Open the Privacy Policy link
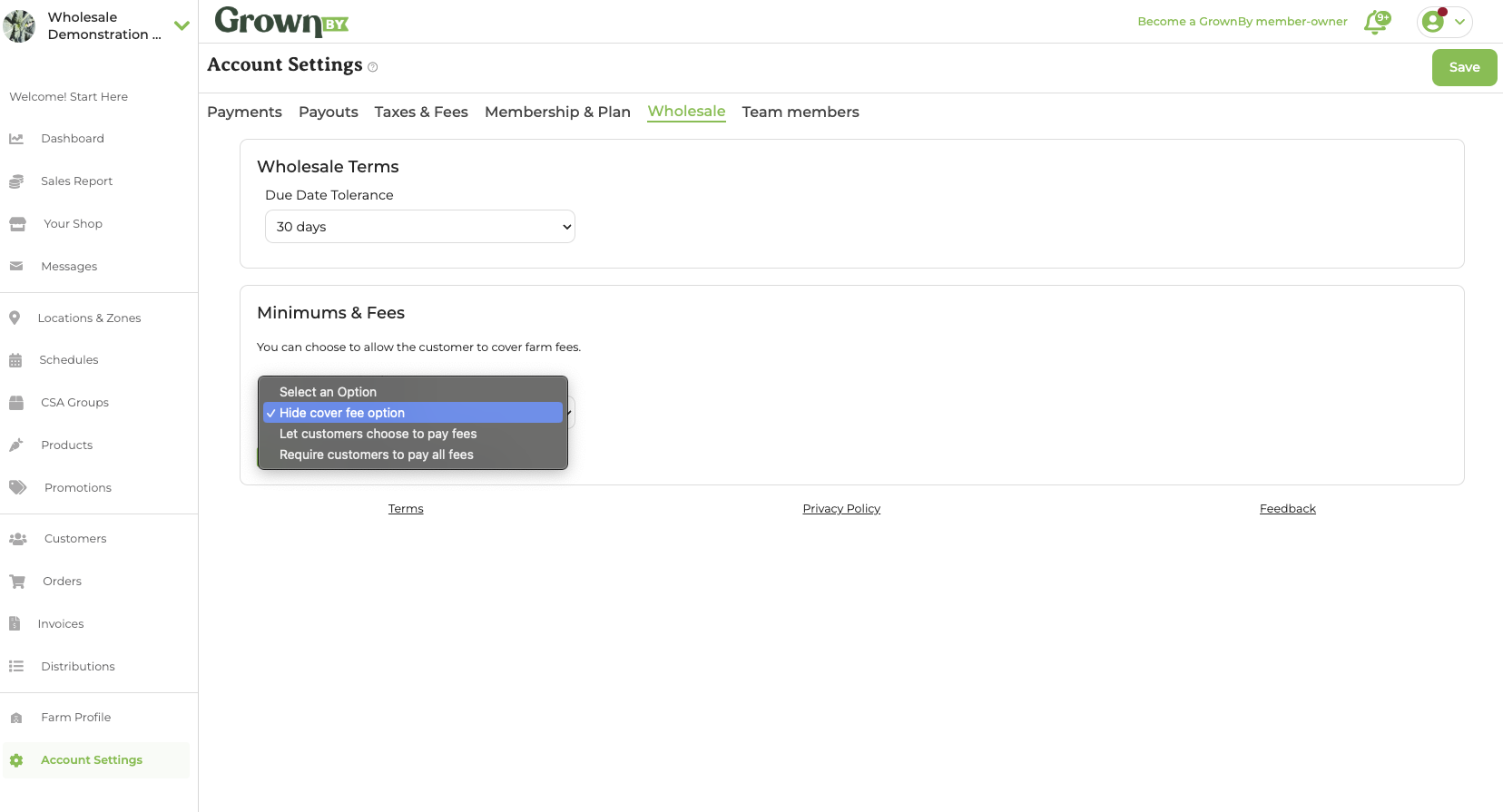 coord(841,509)
